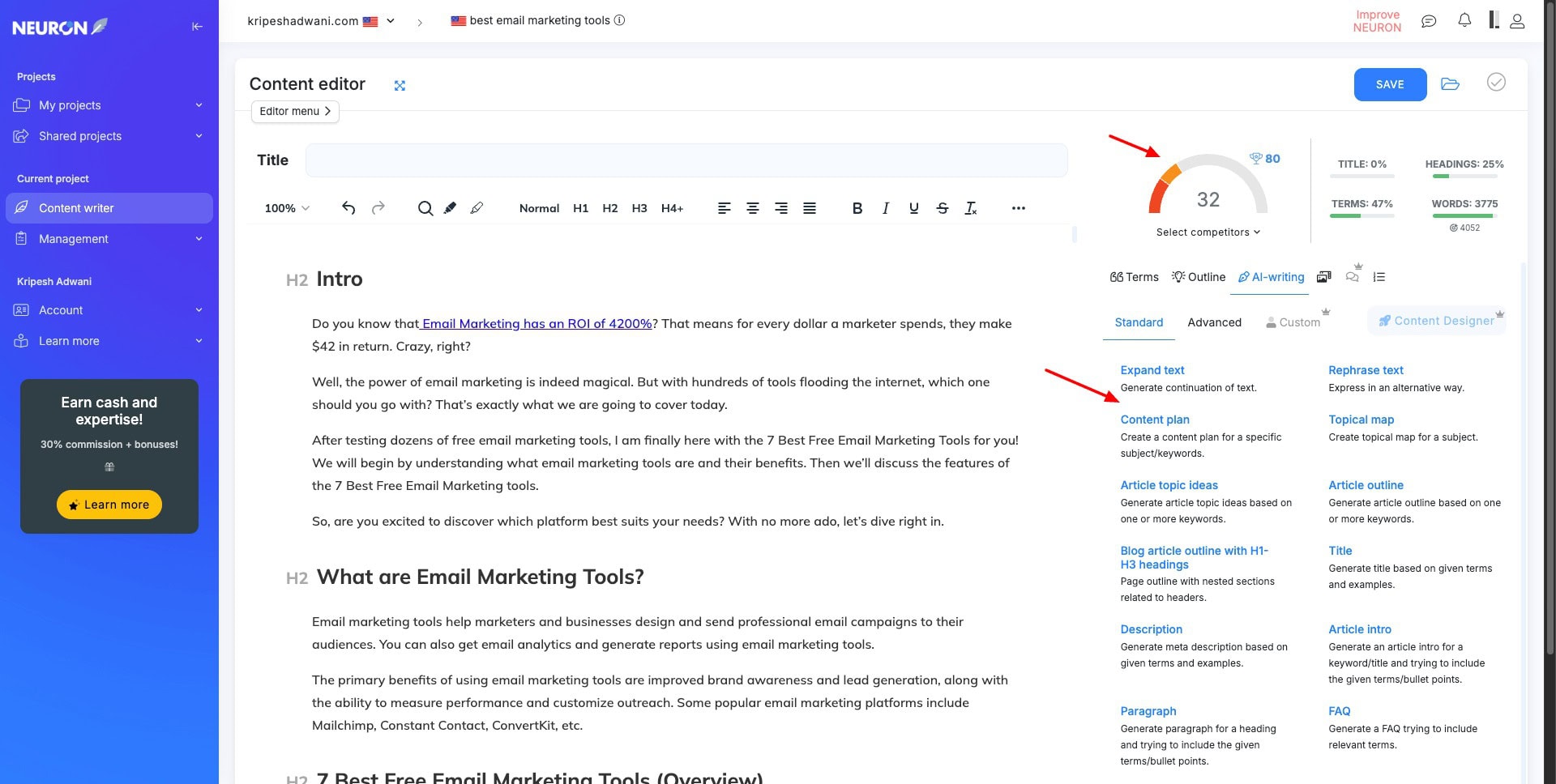The height and width of the screenshot is (784, 1556).
Task: Open the more options ellipsis in toolbar
Action: (1019, 208)
